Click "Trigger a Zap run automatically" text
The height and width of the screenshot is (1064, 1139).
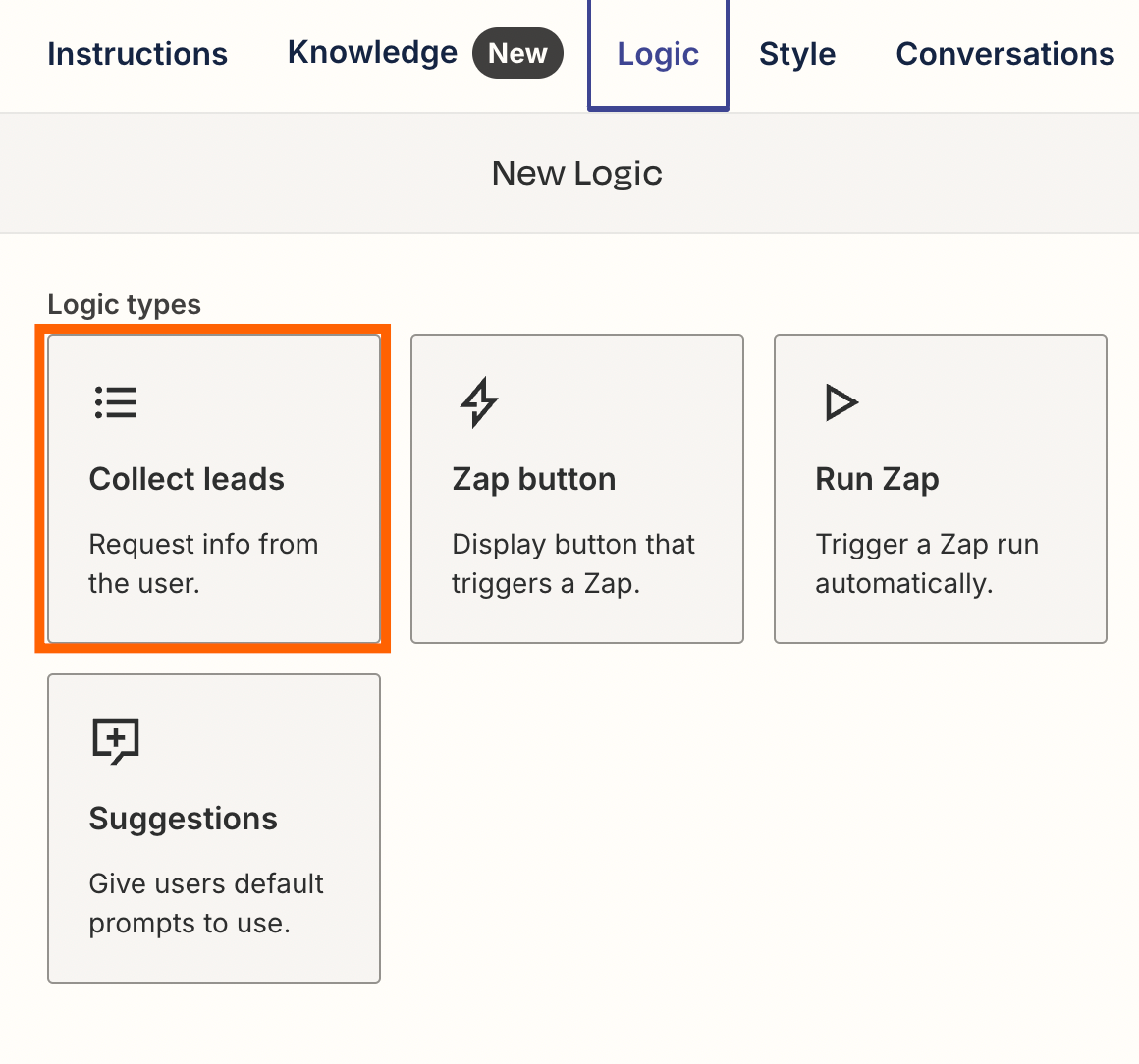[927, 563]
